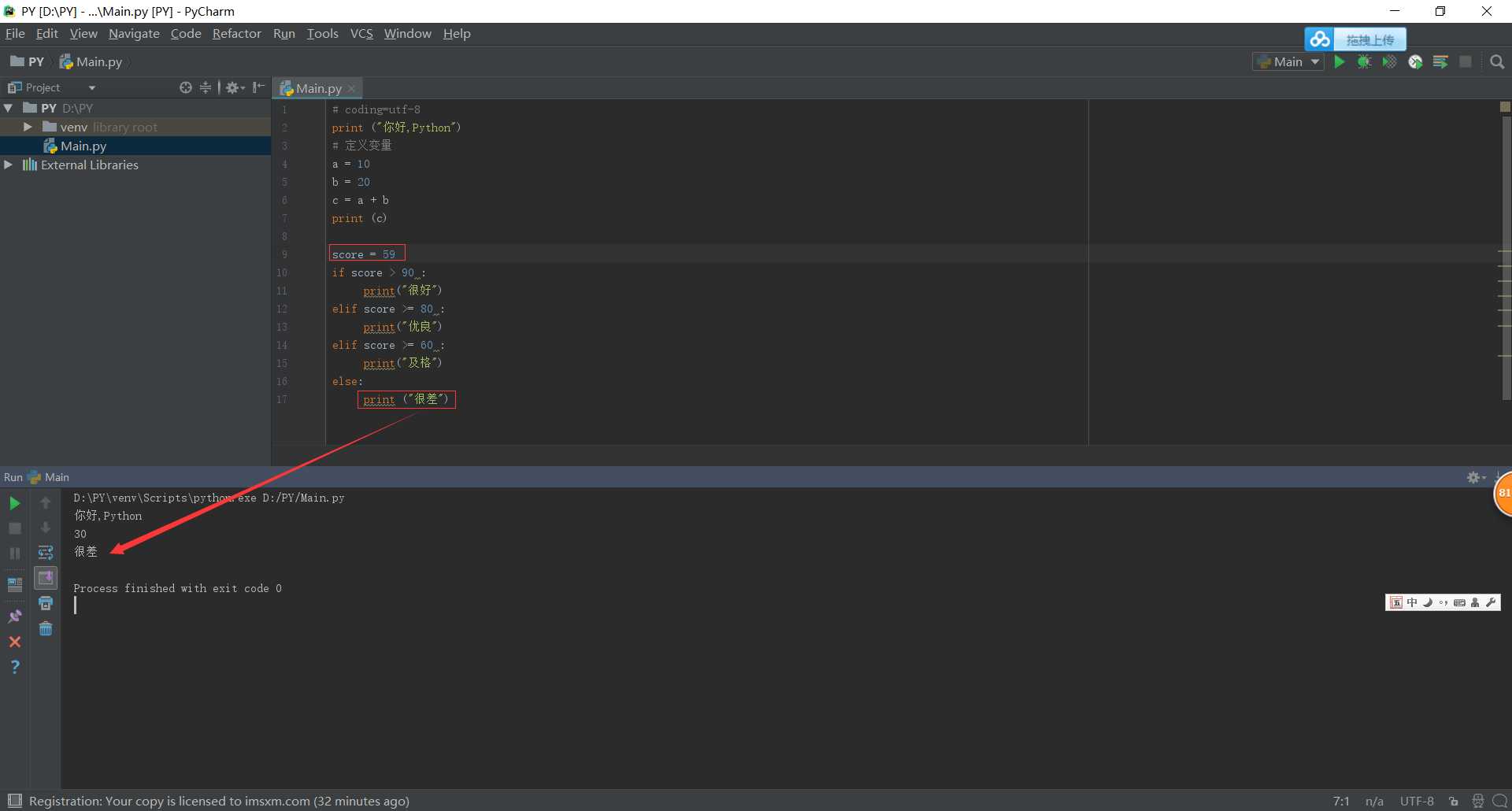Toggle punctuation mode in IME bar
Viewport: 1512px width, 811px height.
pos(1443,602)
